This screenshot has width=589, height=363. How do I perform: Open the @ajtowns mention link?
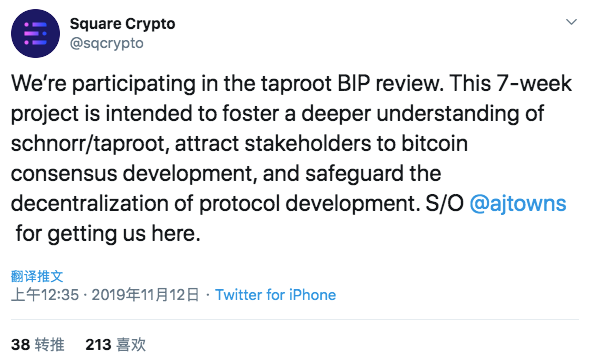click(x=518, y=204)
